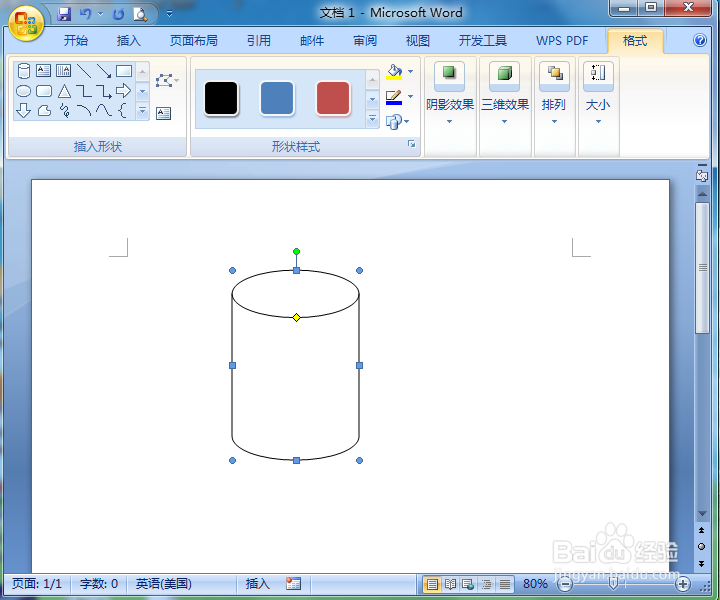720x600 pixels.
Task: Open Word Help question mark
Action: coord(700,40)
